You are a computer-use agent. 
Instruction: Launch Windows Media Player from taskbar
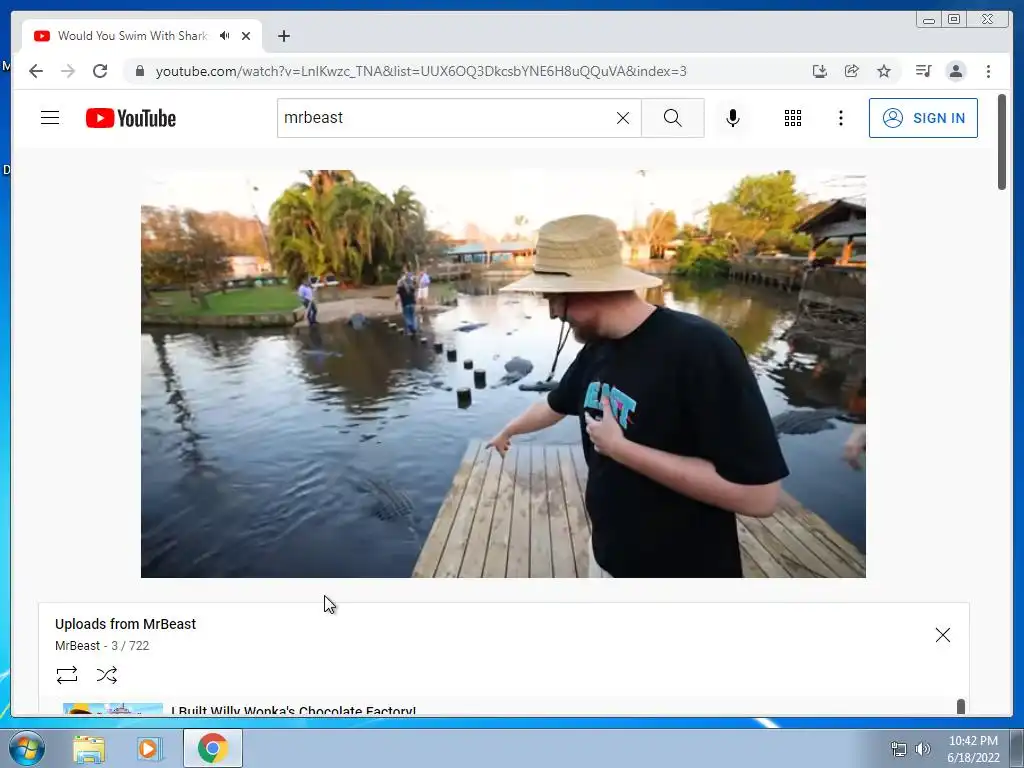click(150, 749)
